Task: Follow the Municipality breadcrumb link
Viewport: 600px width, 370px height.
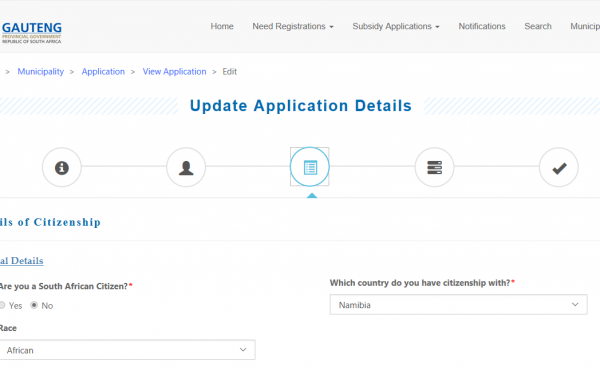Action: (x=41, y=72)
